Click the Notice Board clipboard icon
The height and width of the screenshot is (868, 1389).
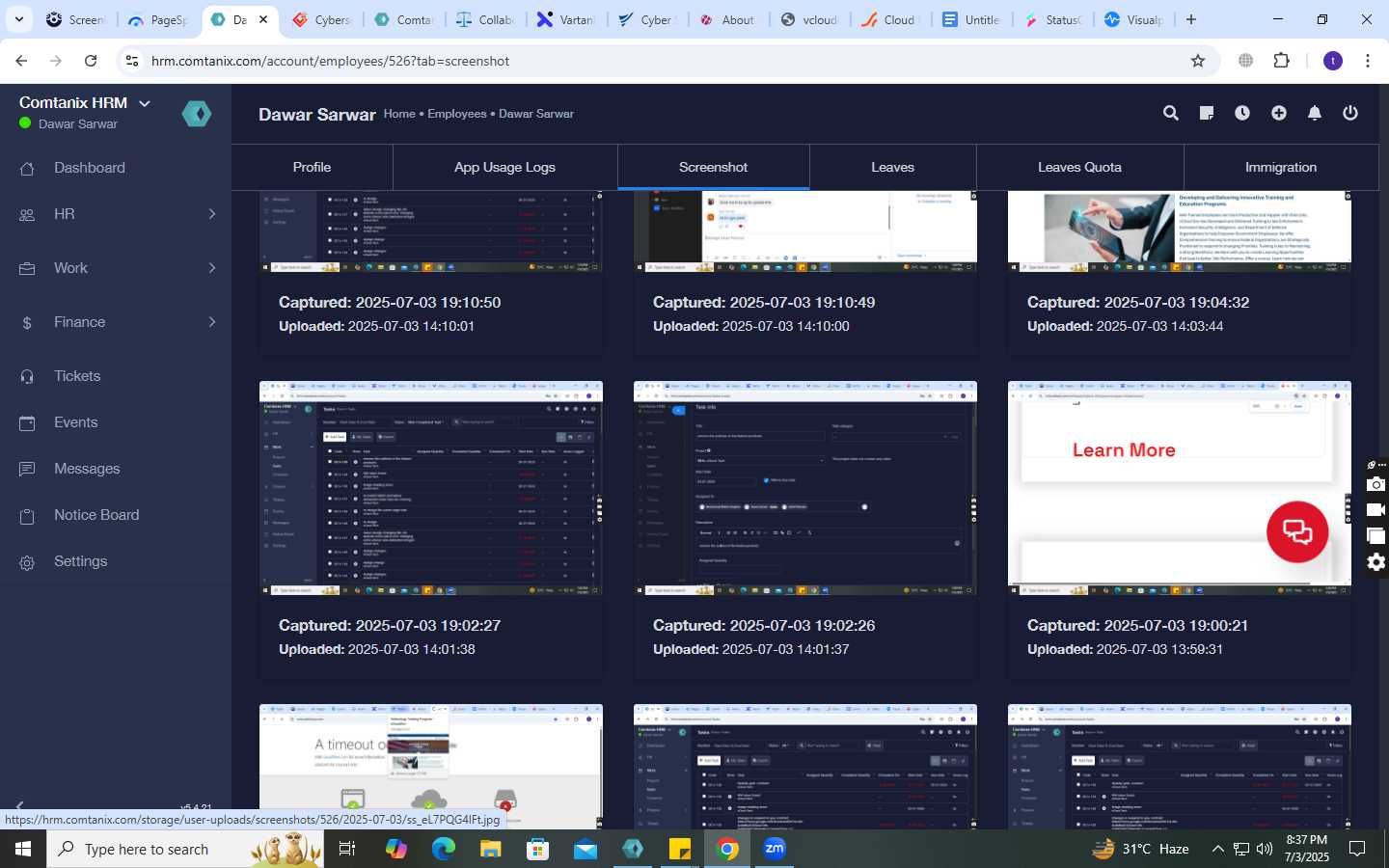click(x=27, y=516)
